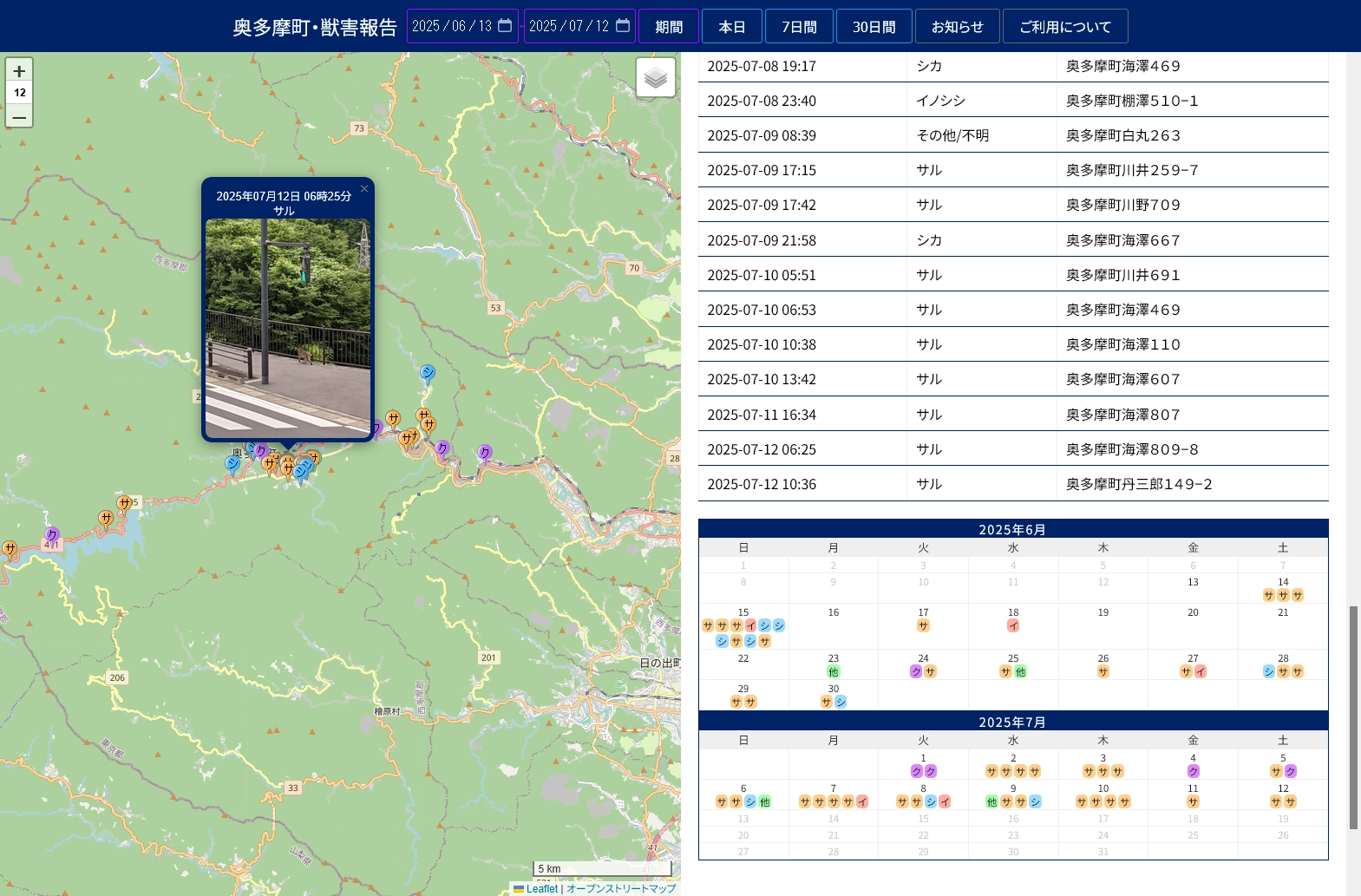
Task: Click the green 他 badge on June 23
Action: (x=833, y=672)
